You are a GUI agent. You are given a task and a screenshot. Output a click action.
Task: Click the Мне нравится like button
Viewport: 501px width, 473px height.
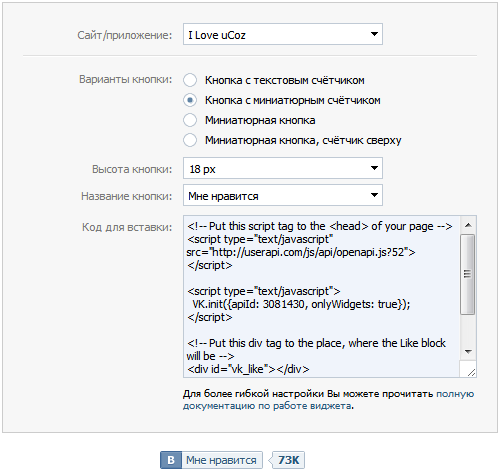point(211,460)
